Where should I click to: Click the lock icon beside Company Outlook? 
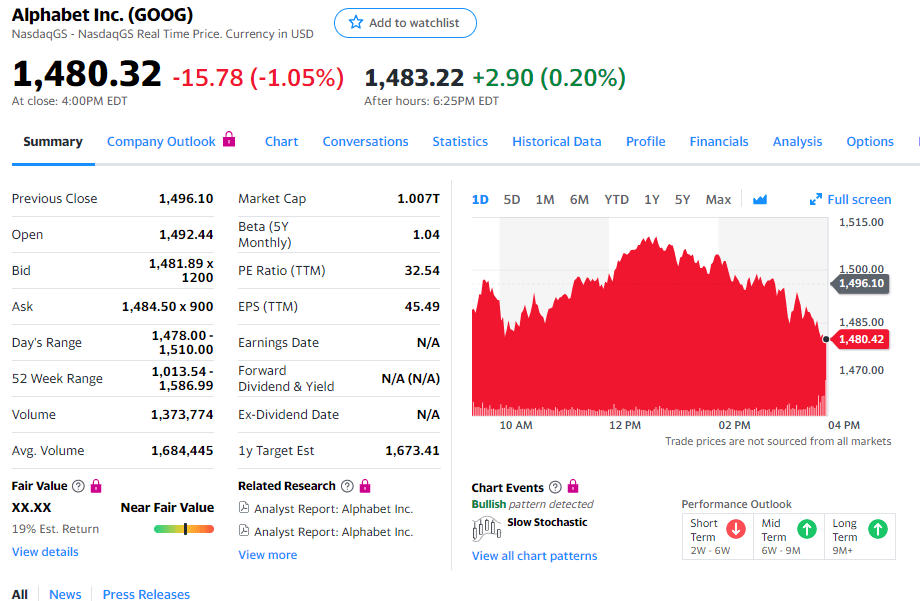pos(229,140)
